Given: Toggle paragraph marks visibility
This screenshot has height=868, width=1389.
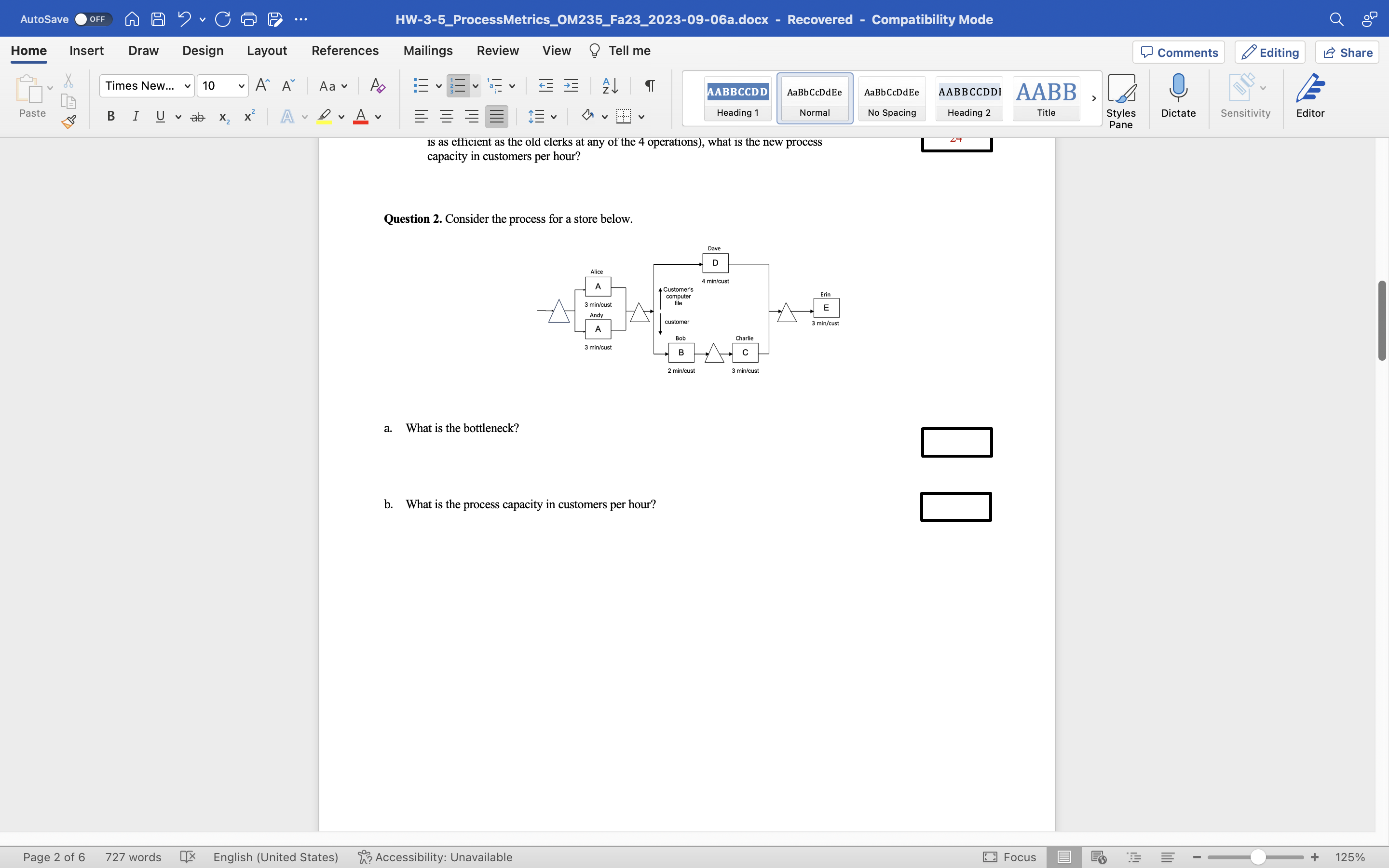Looking at the screenshot, I should pyautogui.click(x=649, y=85).
